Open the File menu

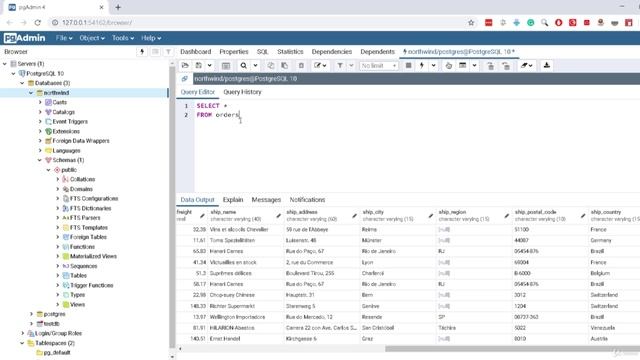click(x=64, y=38)
